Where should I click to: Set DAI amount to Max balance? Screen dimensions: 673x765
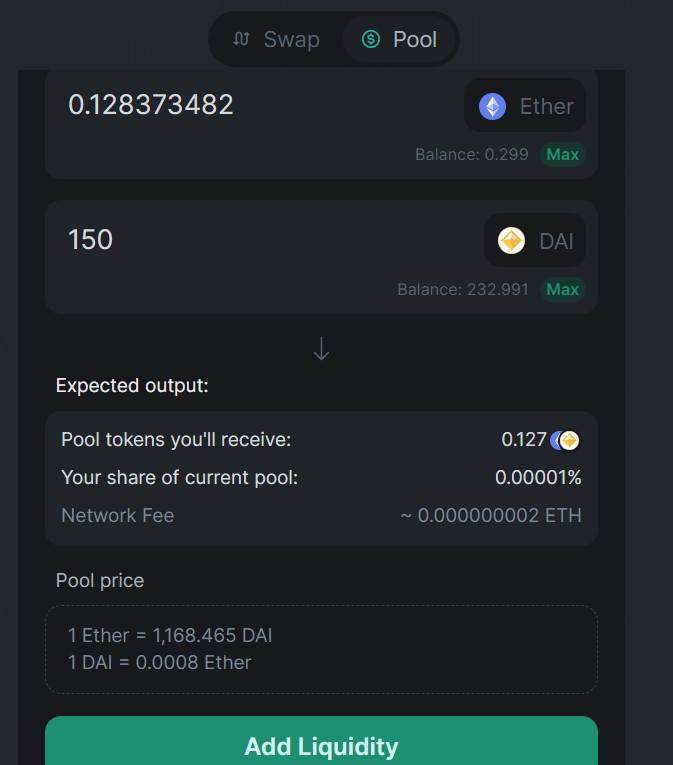[x=562, y=289]
